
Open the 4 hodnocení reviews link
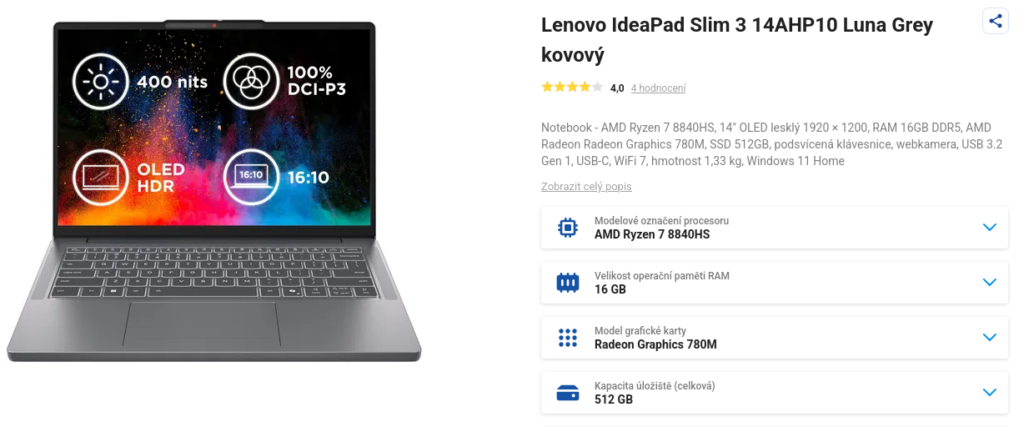point(658,88)
